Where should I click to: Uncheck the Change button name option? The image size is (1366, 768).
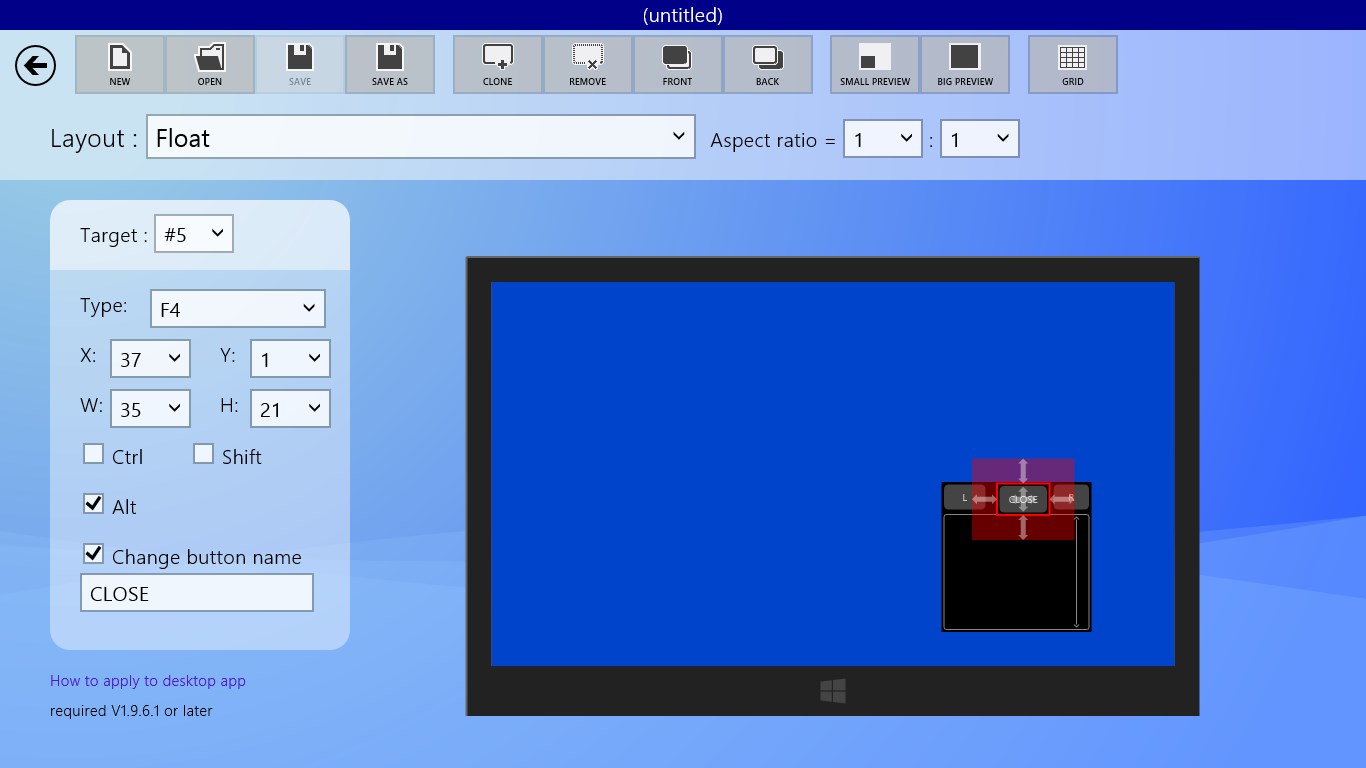pos(94,554)
